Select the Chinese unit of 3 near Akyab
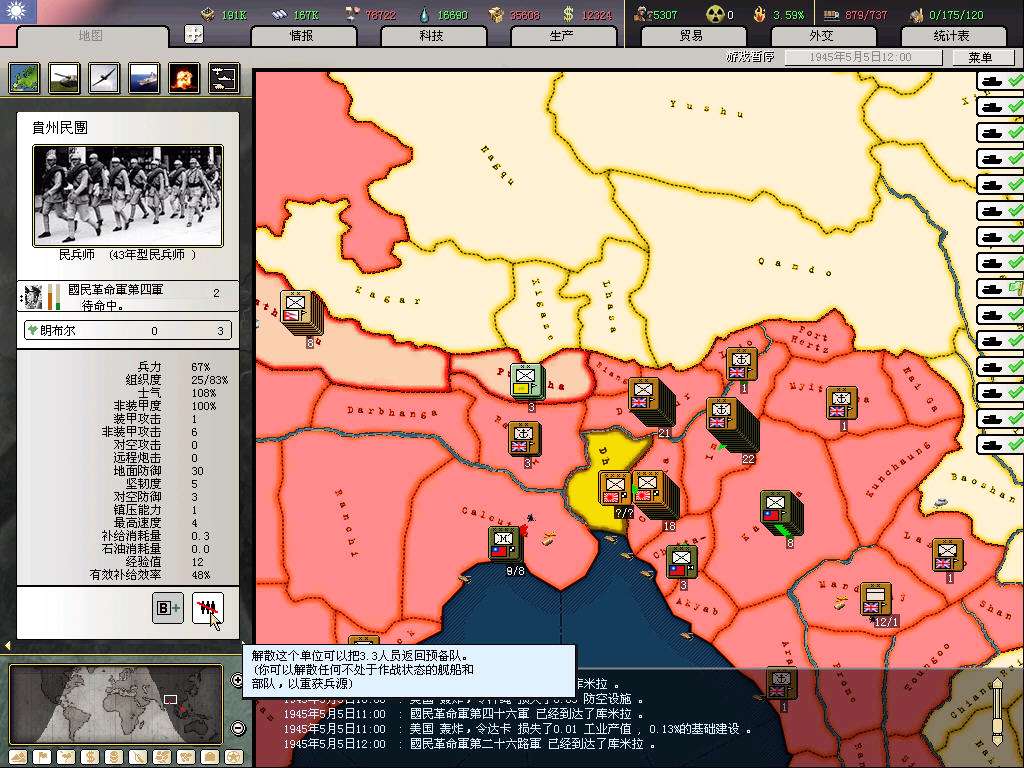Viewport: 1024px width, 768px height. point(681,562)
